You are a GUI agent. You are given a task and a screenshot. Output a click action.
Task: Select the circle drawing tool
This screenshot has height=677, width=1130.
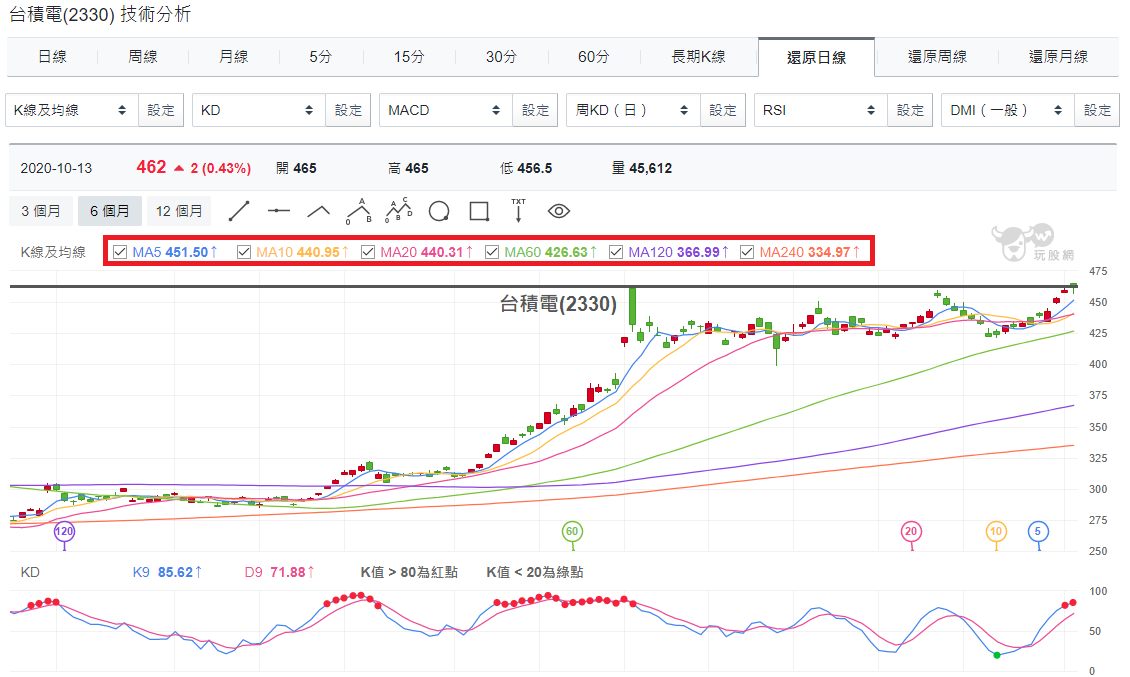439,211
